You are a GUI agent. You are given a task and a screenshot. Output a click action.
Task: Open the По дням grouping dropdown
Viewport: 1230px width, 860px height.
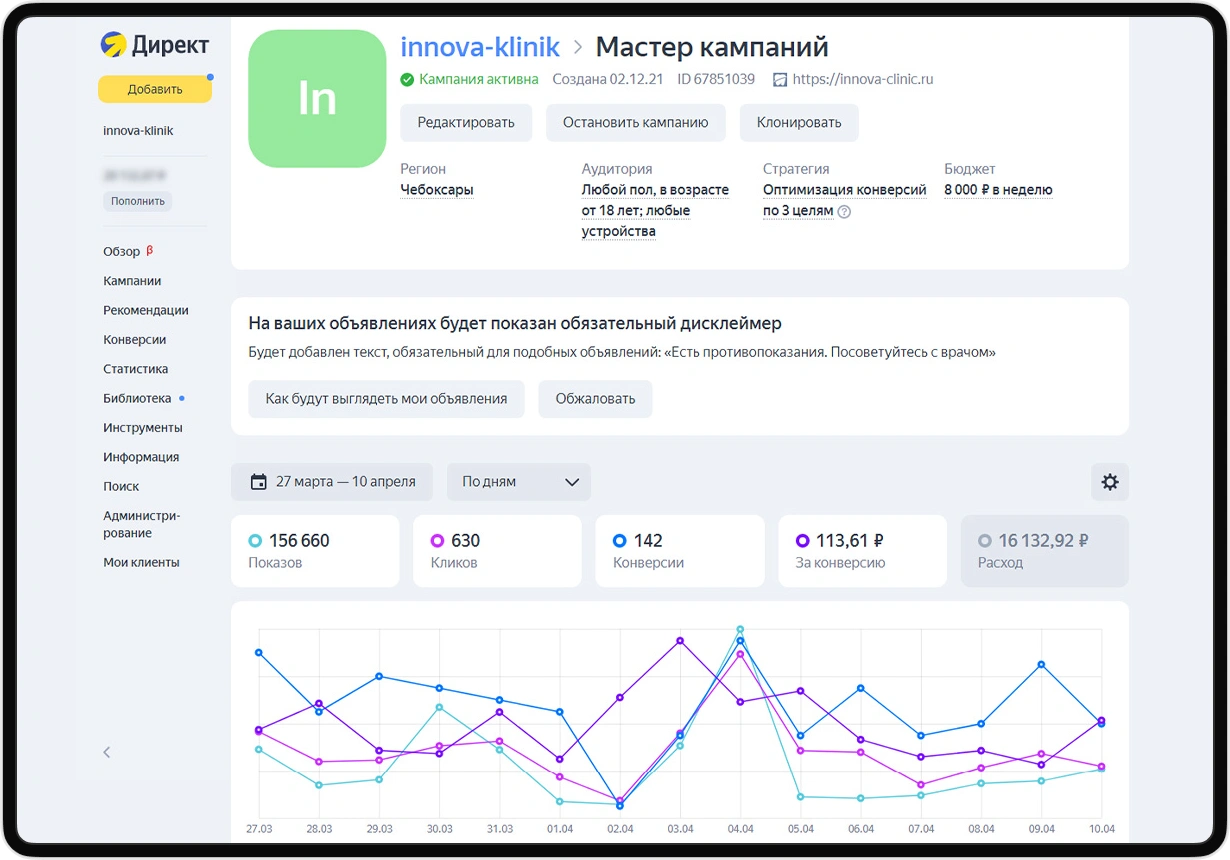coord(519,482)
